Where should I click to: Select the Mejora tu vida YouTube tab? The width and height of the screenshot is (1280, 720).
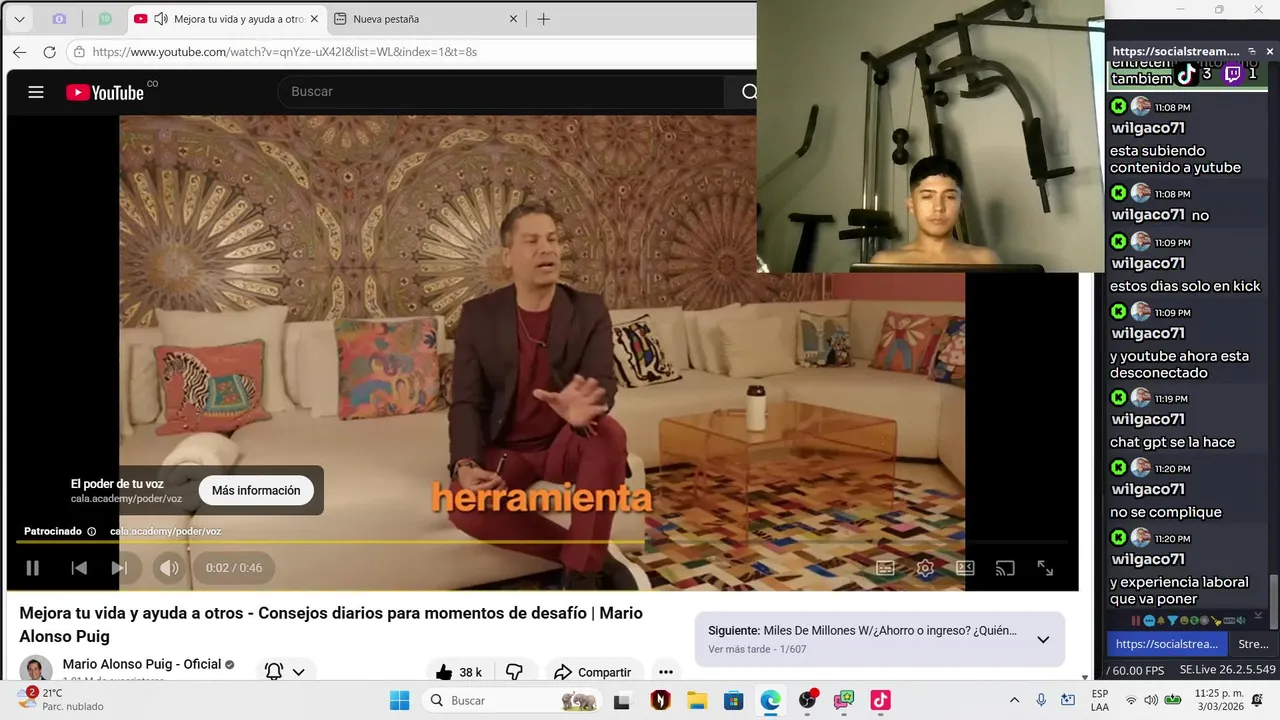click(226, 19)
